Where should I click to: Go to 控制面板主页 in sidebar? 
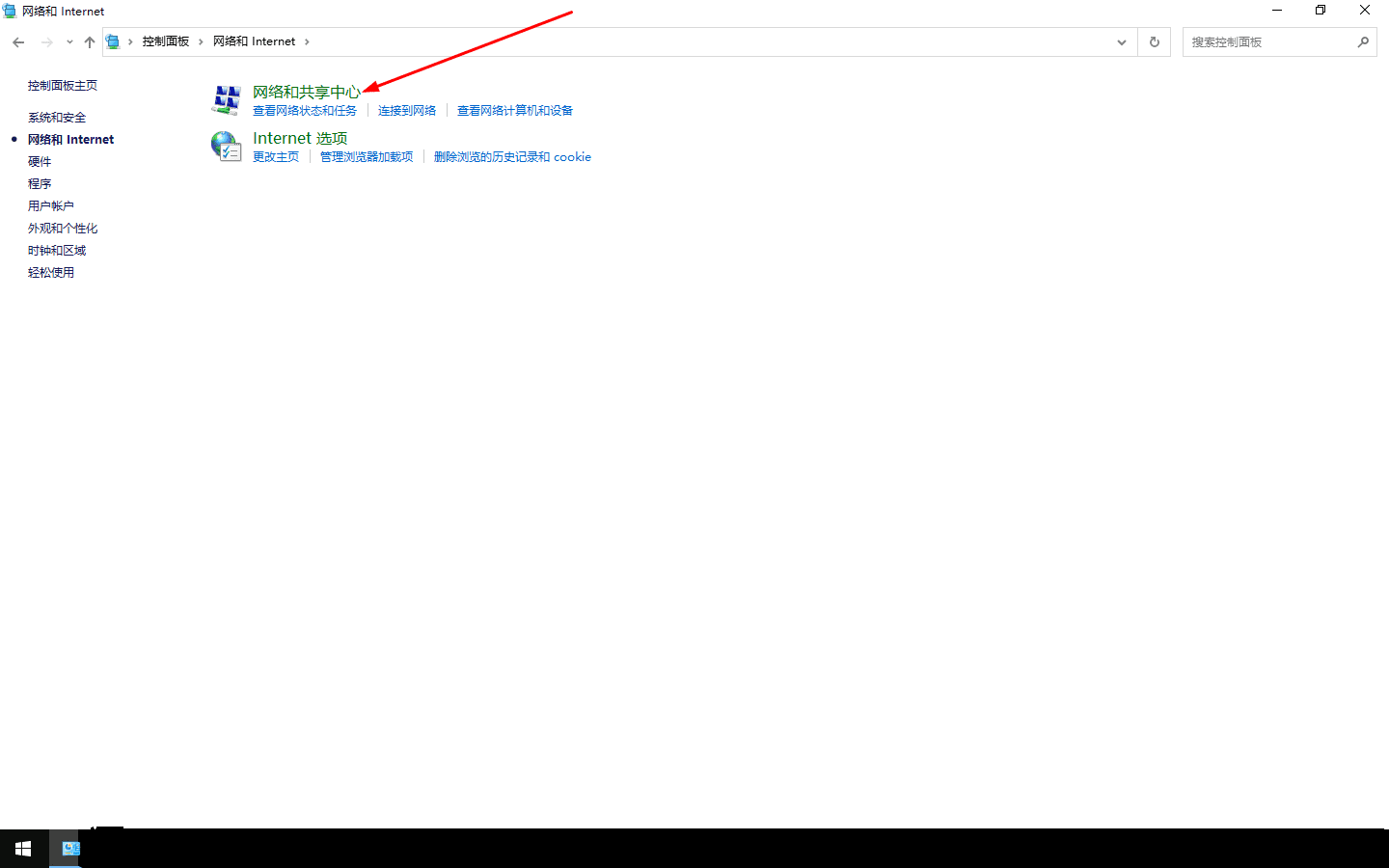point(62,86)
